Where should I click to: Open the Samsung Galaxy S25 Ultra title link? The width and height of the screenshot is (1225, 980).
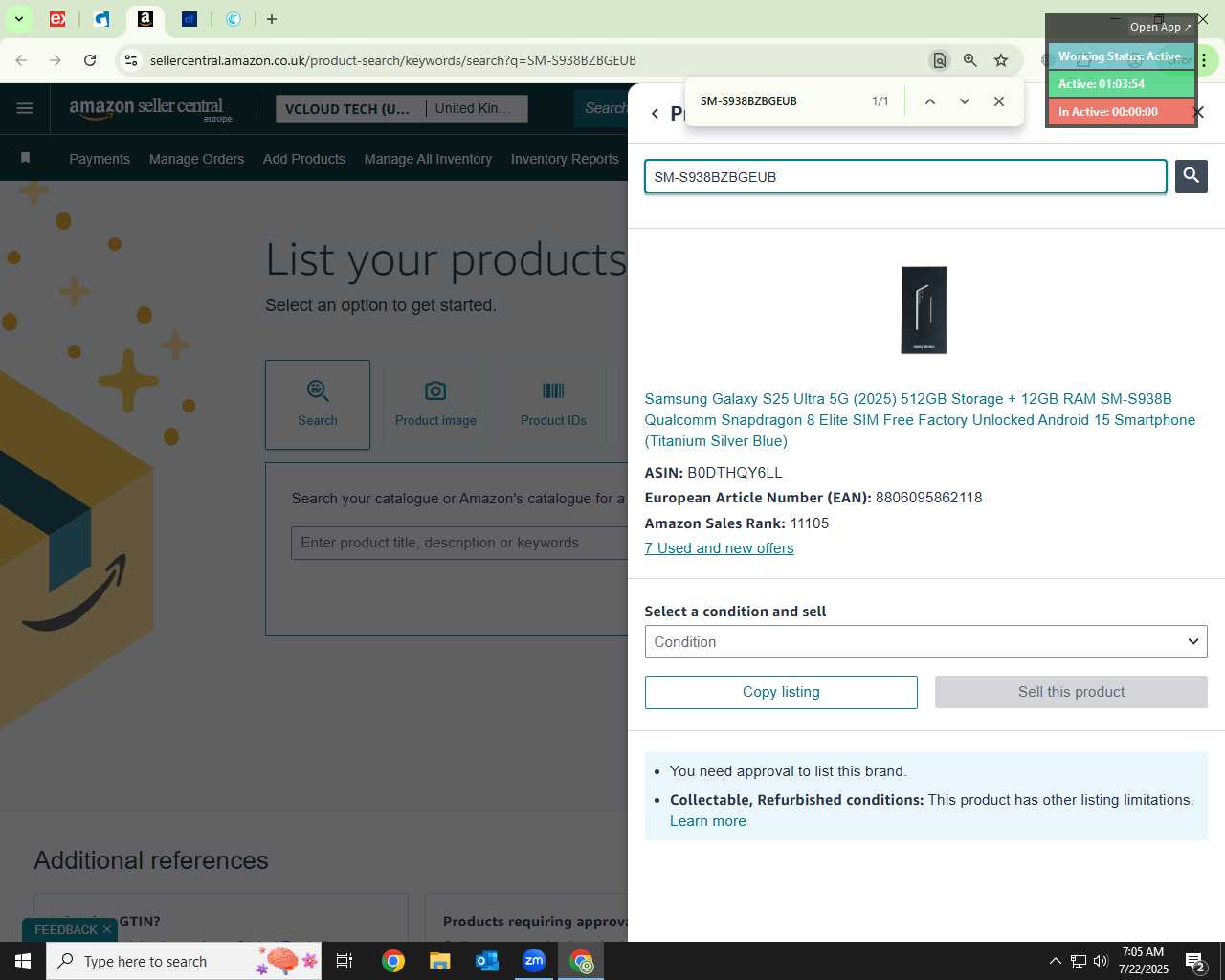(920, 420)
